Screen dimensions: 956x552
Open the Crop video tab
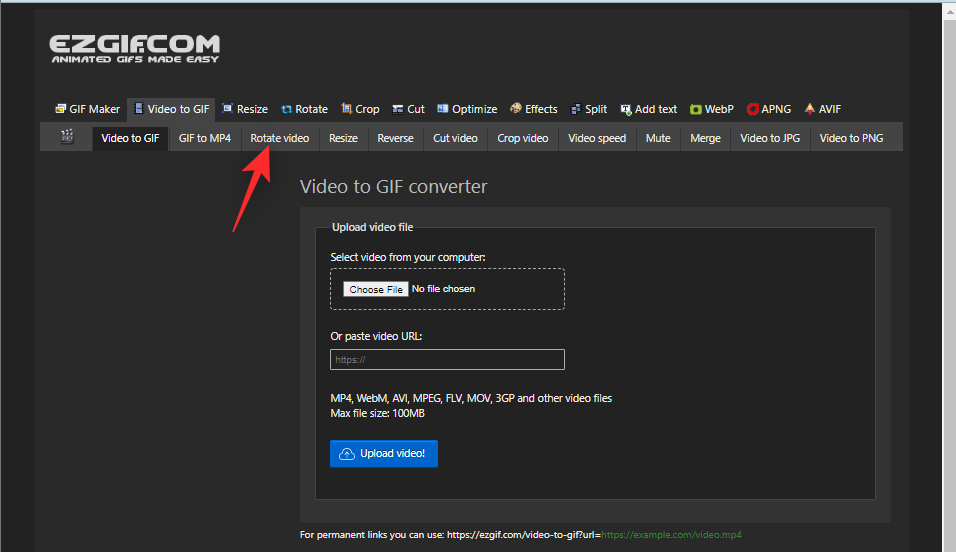(523, 138)
